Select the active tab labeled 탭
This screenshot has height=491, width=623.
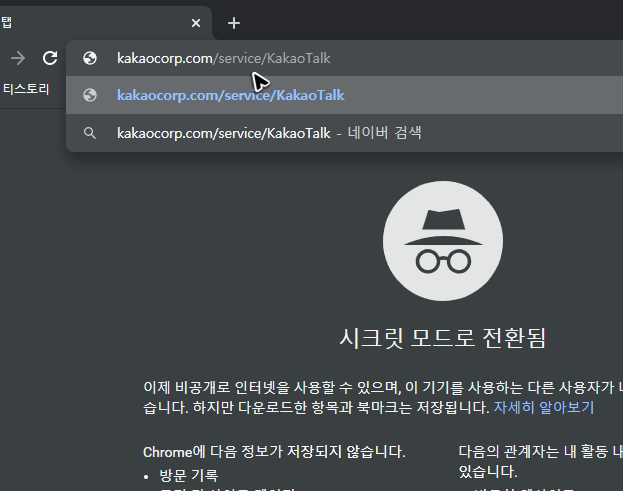click(105, 23)
